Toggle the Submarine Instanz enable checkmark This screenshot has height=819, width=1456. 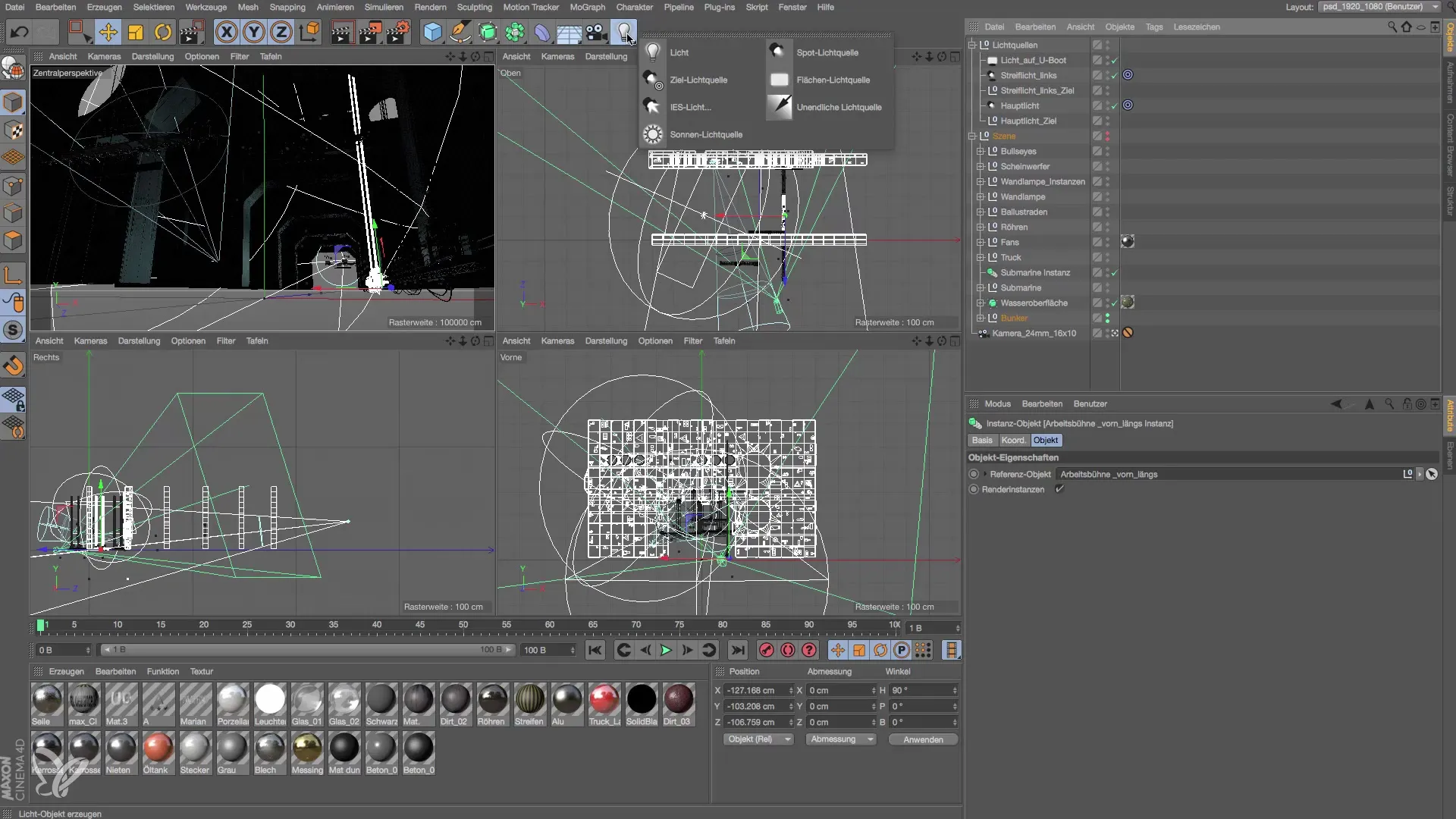(1115, 272)
